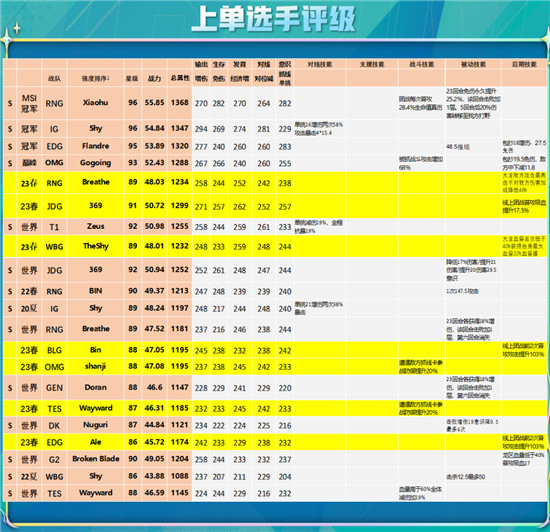The image size is (550, 532).
Task: Click the 强度排序 sort arrow header
Action: point(95,79)
